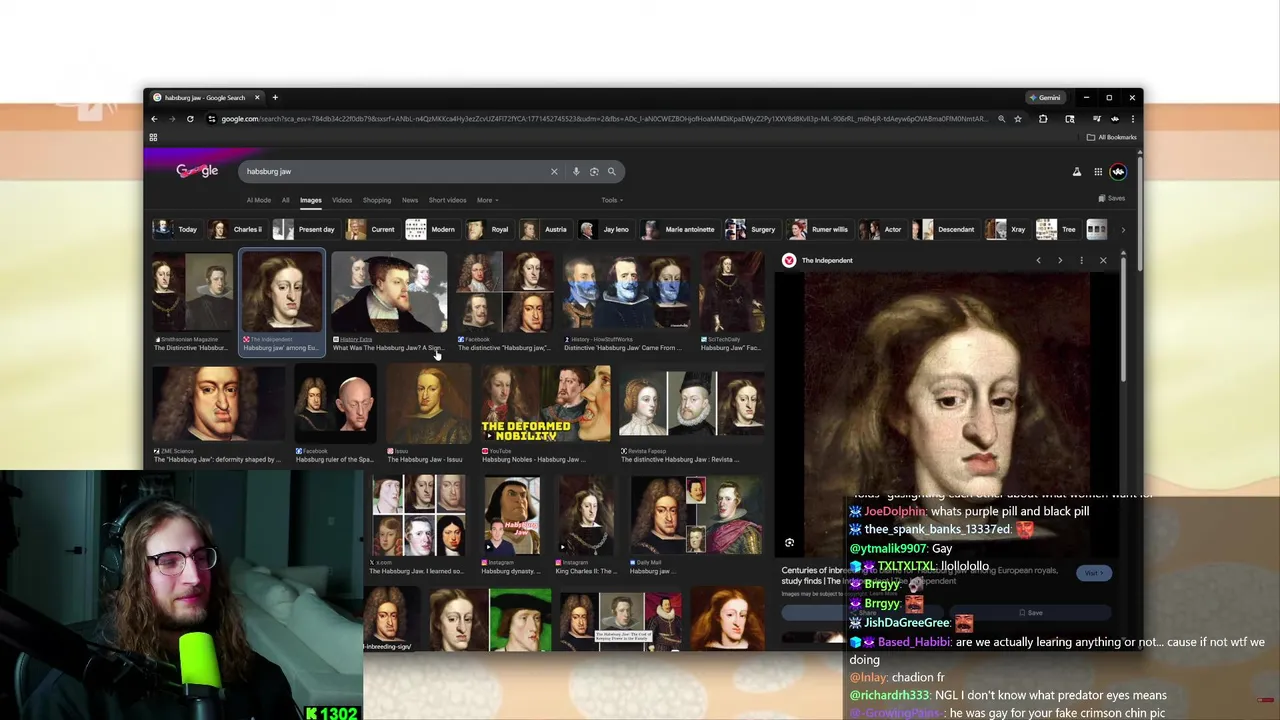
Task: Open the Revista Fapesp image result
Action: (692, 413)
